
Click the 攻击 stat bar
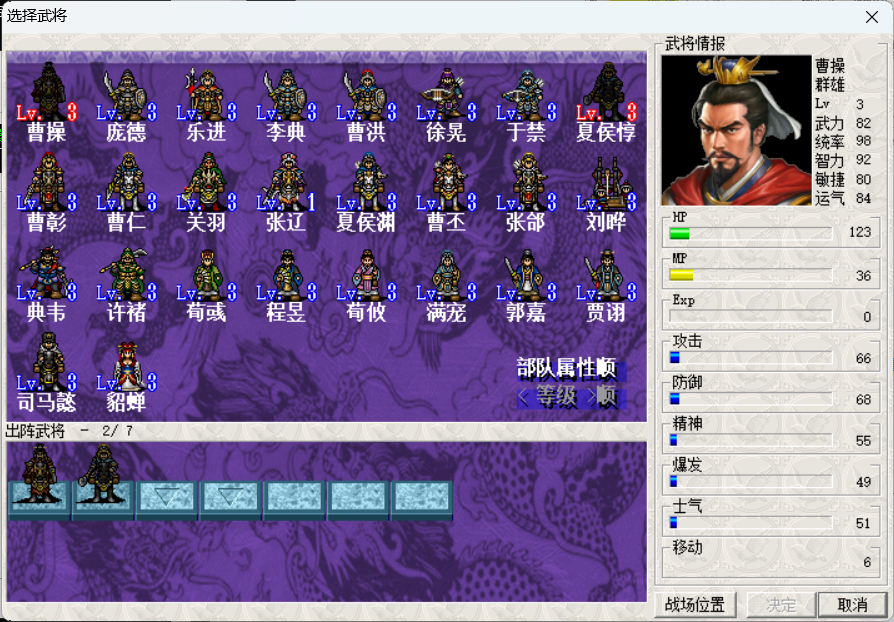[x=750, y=357]
